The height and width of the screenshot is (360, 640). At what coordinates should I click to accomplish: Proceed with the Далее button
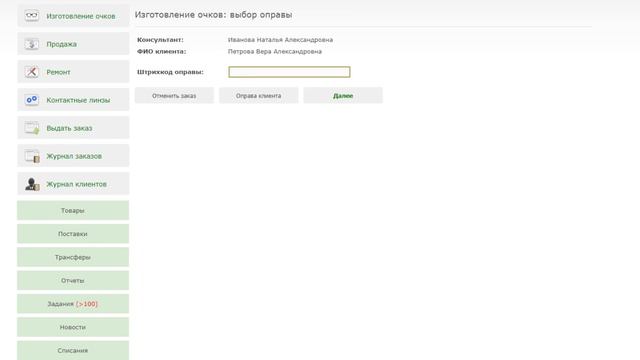coord(343,96)
